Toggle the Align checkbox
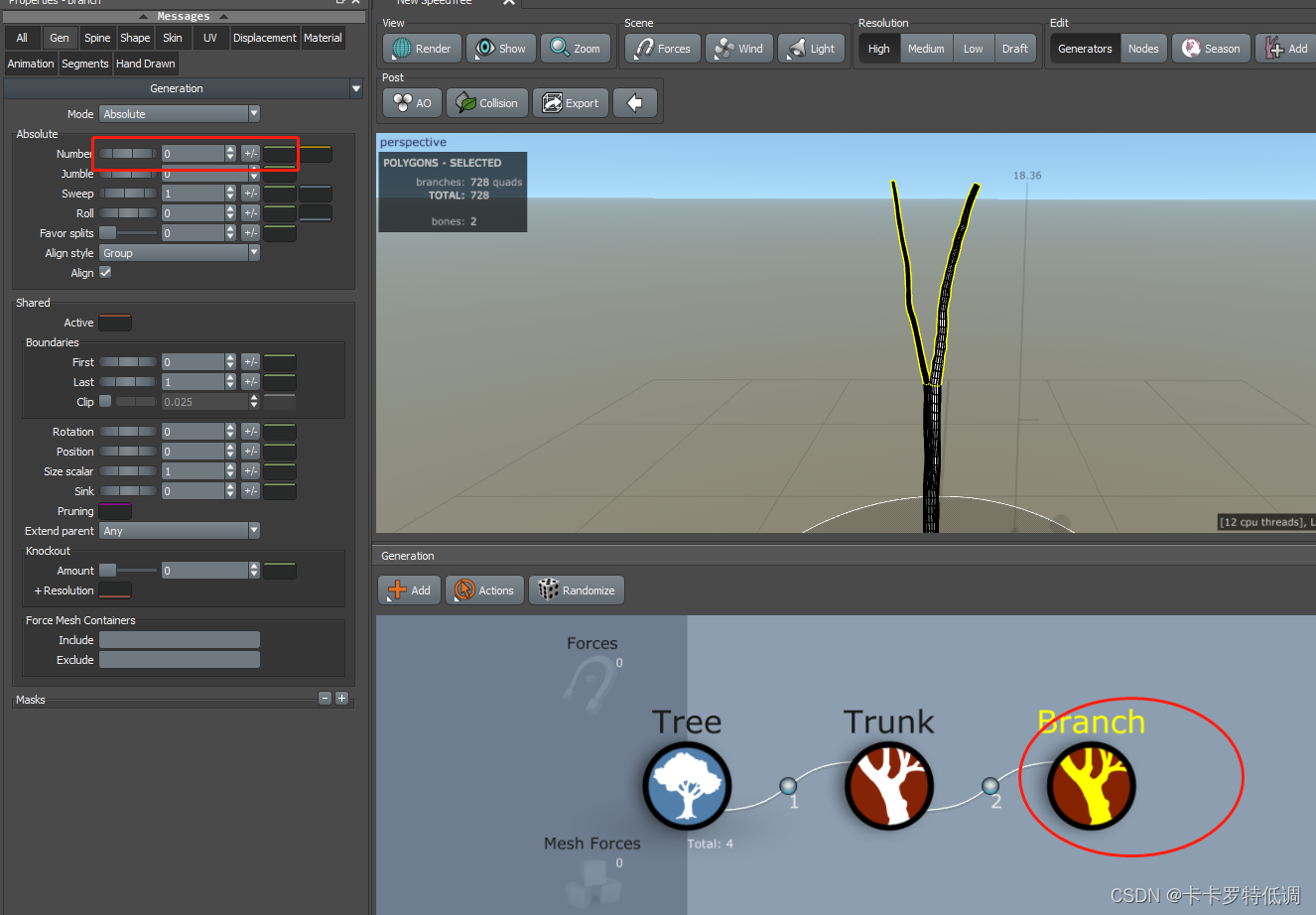The height and width of the screenshot is (915, 1316). (x=105, y=272)
